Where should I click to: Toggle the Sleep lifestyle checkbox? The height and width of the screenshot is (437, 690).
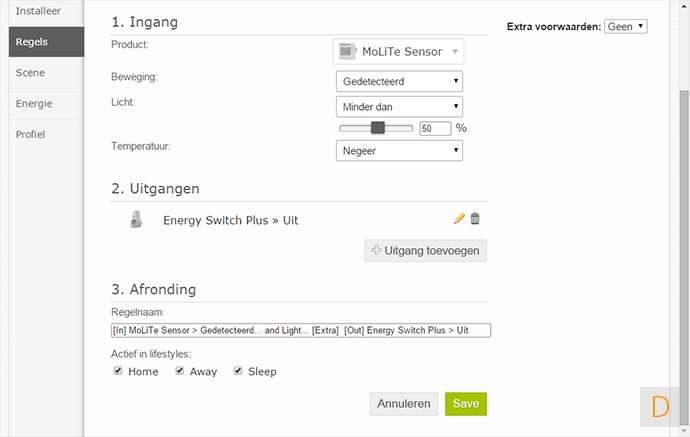pos(238,371)
